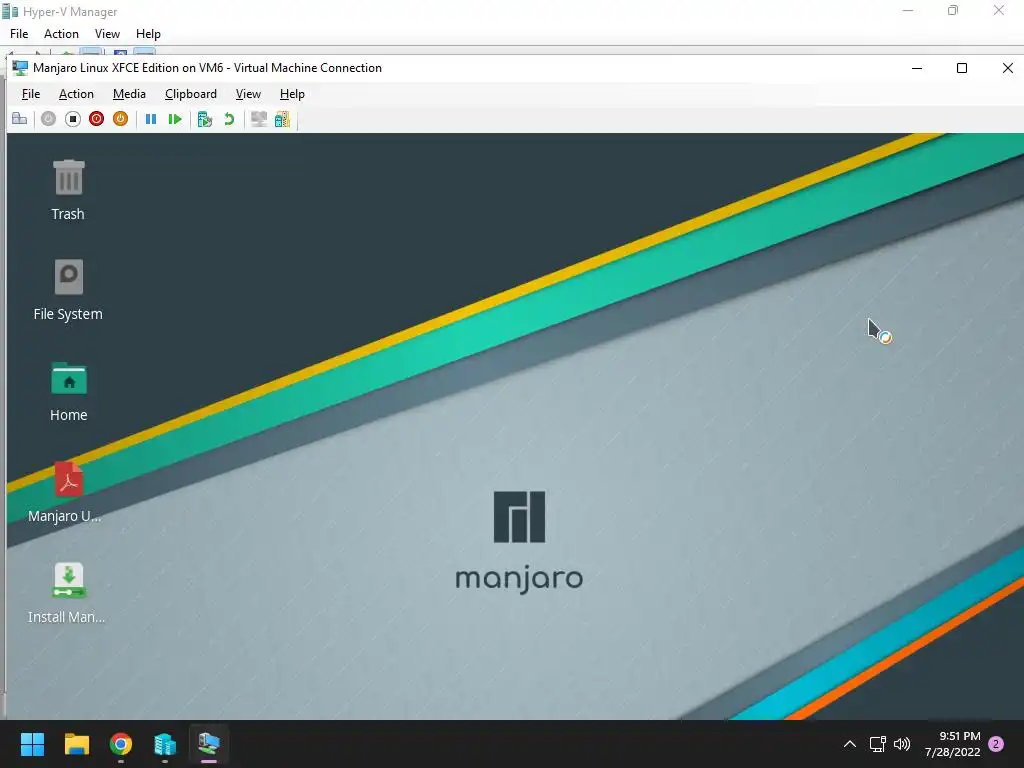Open the Hyper-V Manager Help menu
This screenshot has width=1024, height=768.
[x=148, y=34]
